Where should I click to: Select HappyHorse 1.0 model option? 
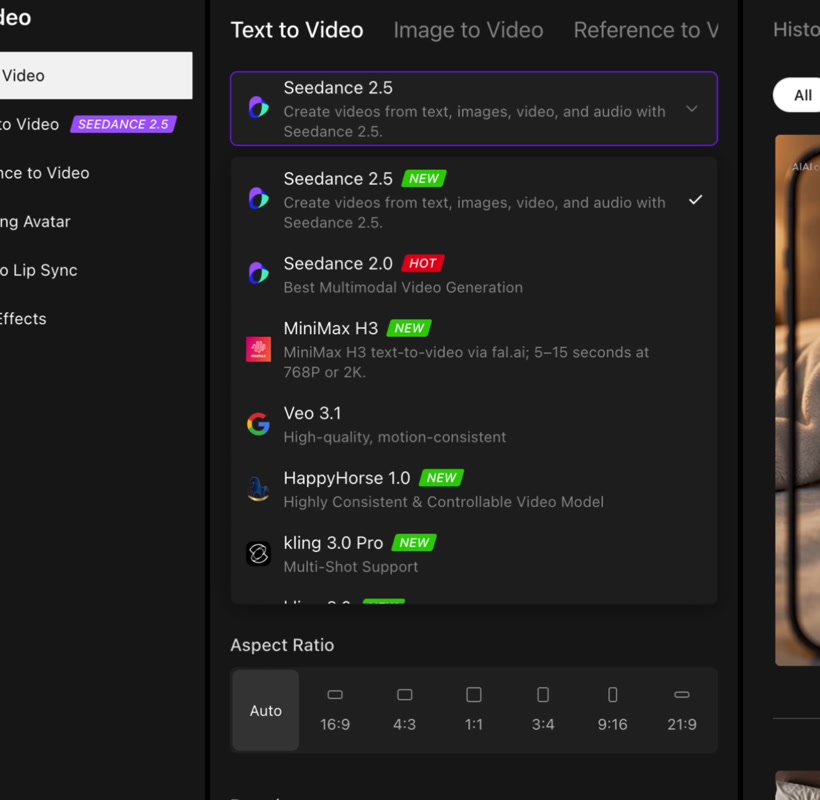(x=474, y=489)
